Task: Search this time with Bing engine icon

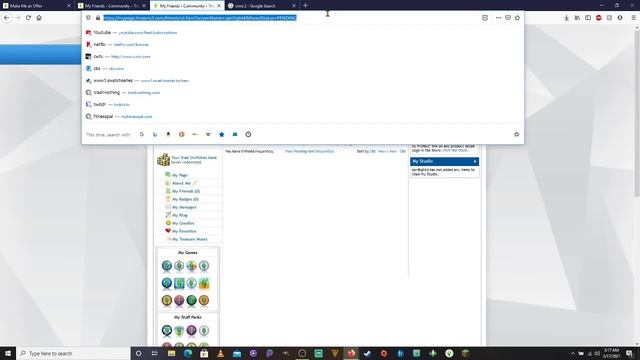Action: click(155, 134)
